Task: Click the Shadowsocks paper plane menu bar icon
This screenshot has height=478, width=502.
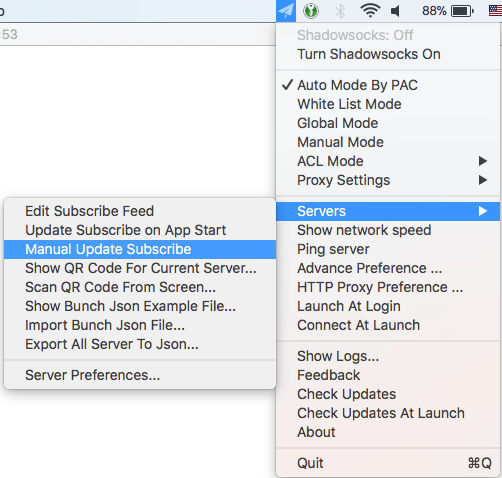Action: (x=286, y=11)
